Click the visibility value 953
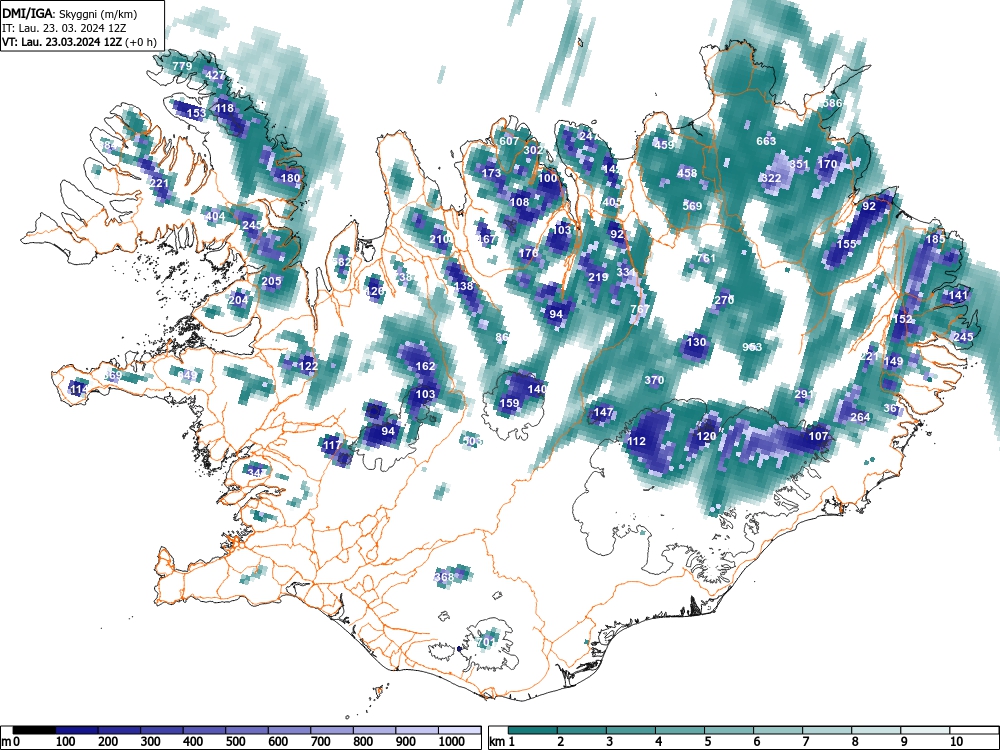 pyautogui.click(x=752, y=348)
